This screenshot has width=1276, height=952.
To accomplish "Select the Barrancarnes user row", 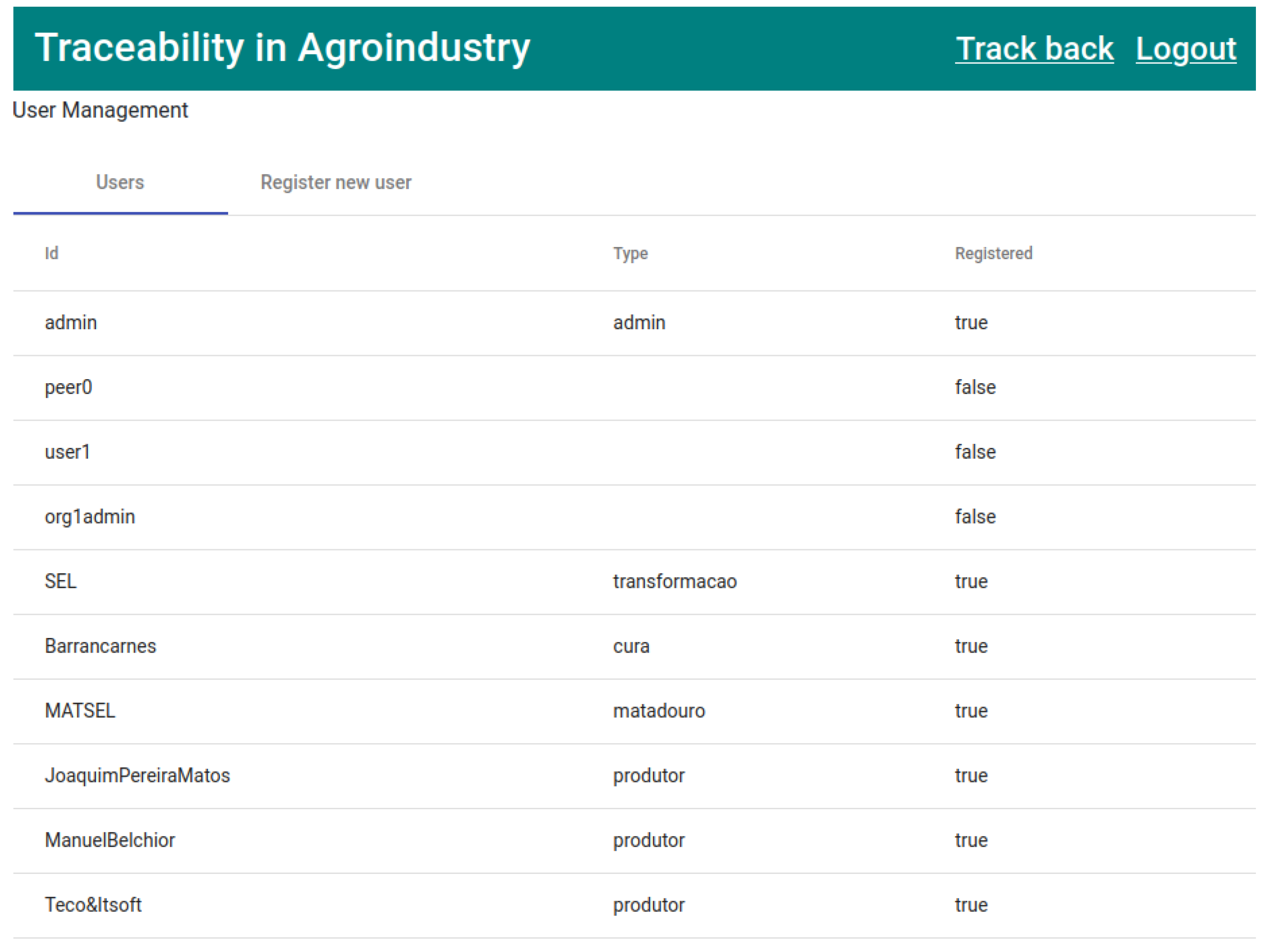I will (x=100, y=646).
